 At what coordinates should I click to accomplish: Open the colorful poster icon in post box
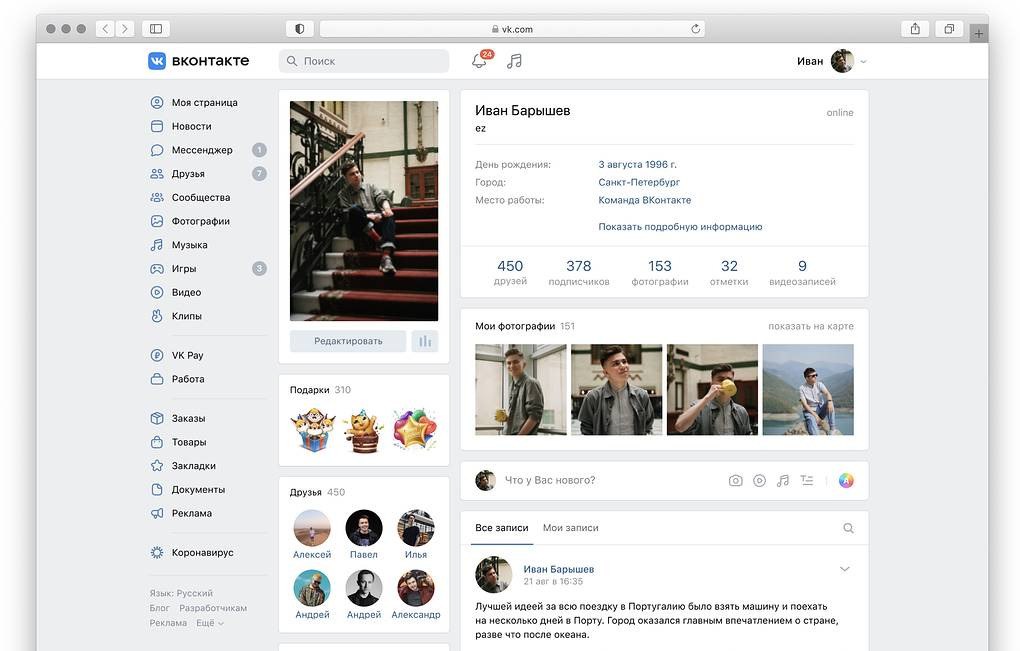point(846,481)
